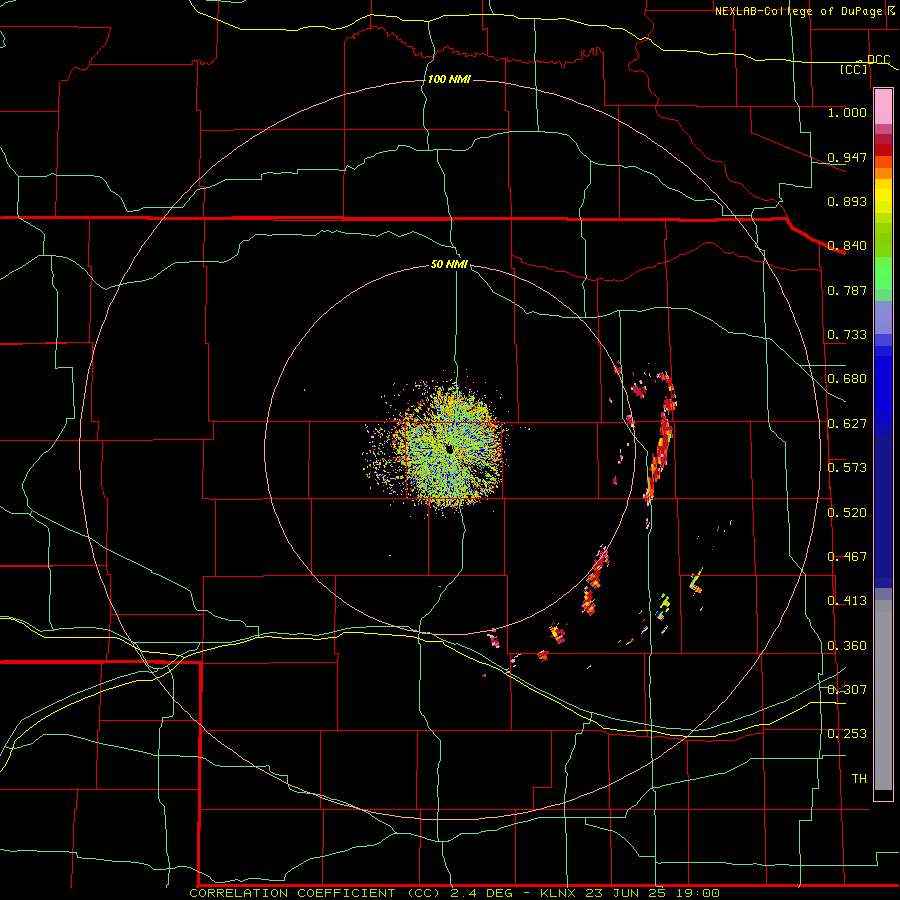Select the 0.893 scale value

[847, 201]
